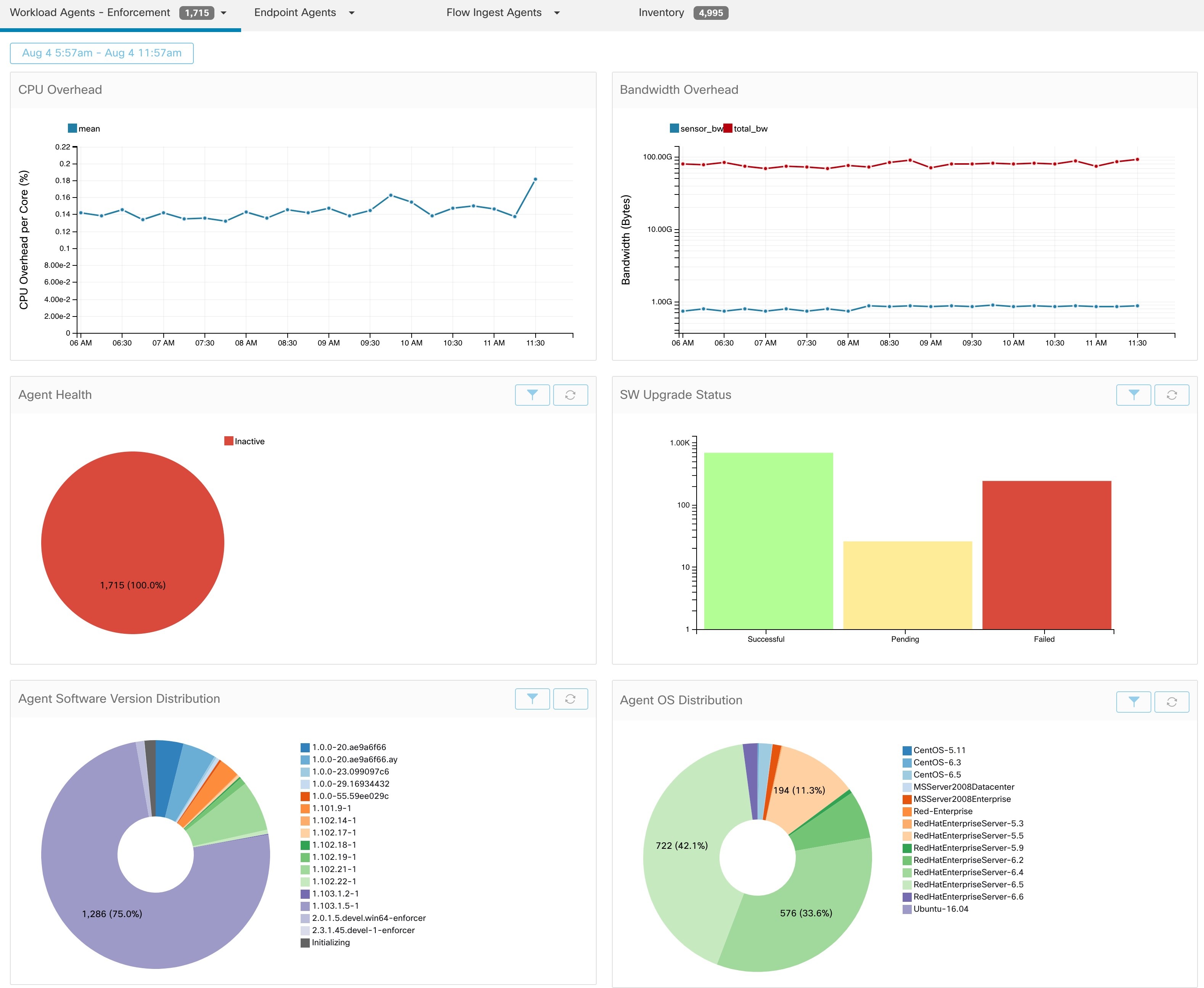Filter the Agent OS Distribution panel
The image size is (1204, 988).
point(1133,702)
